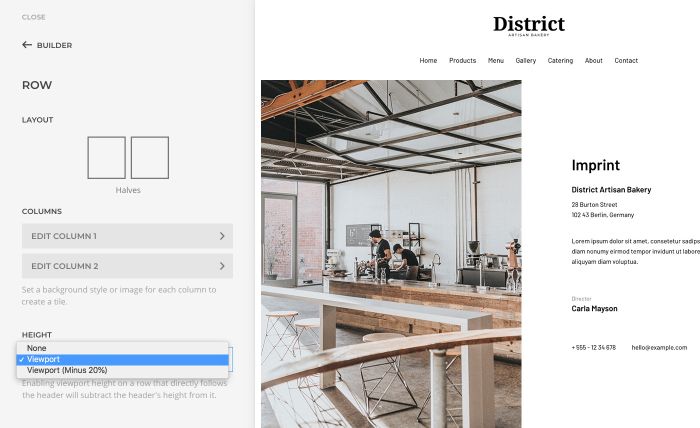Visit the About page link
Screen dimensions: 700x428
[x=594, y=61]
